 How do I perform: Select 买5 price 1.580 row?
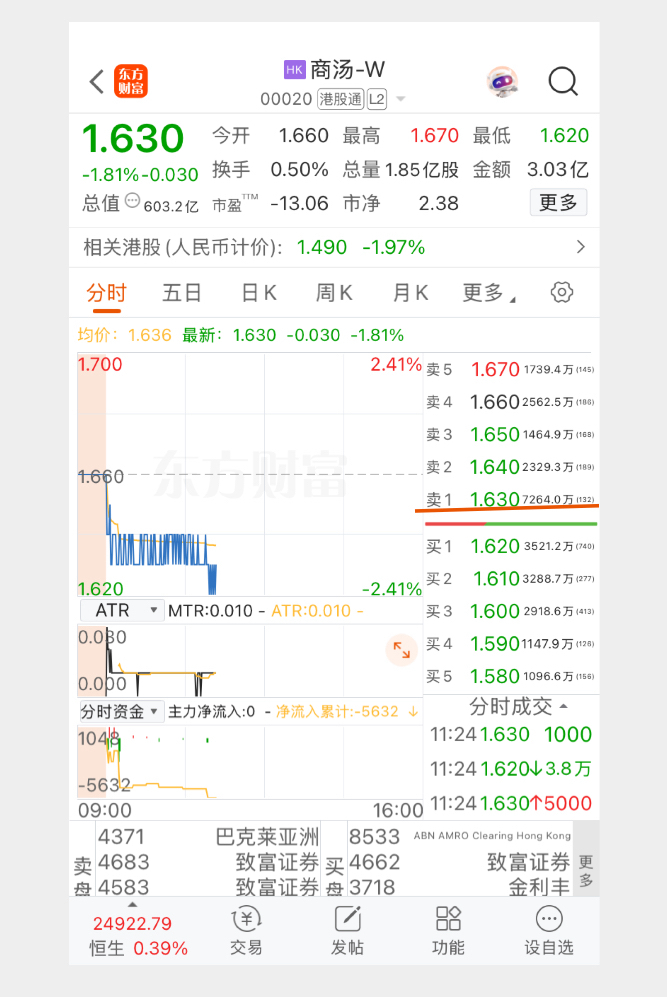tap(510, 676)
